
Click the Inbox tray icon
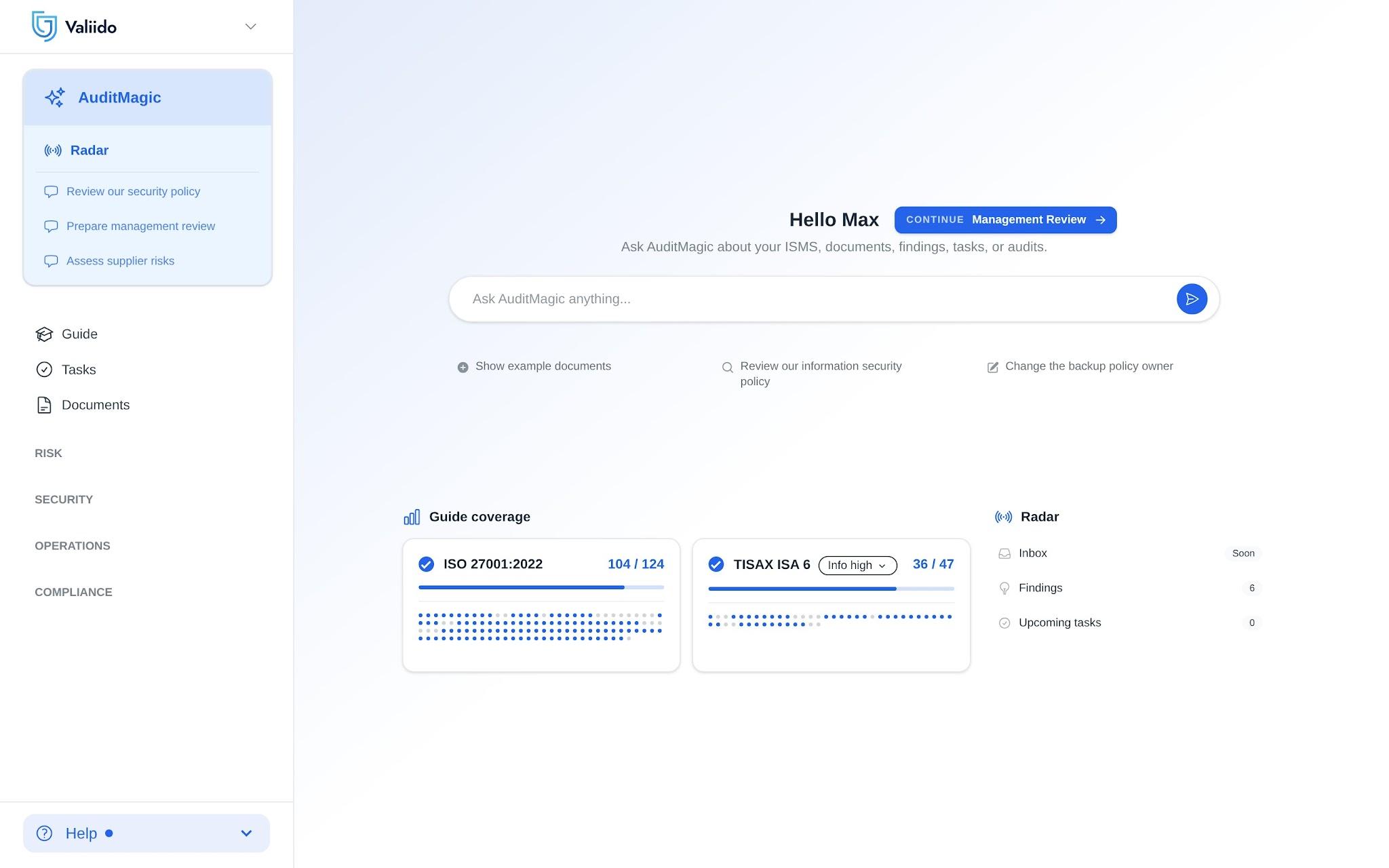pyautogui.click(x=1004, y=554)
